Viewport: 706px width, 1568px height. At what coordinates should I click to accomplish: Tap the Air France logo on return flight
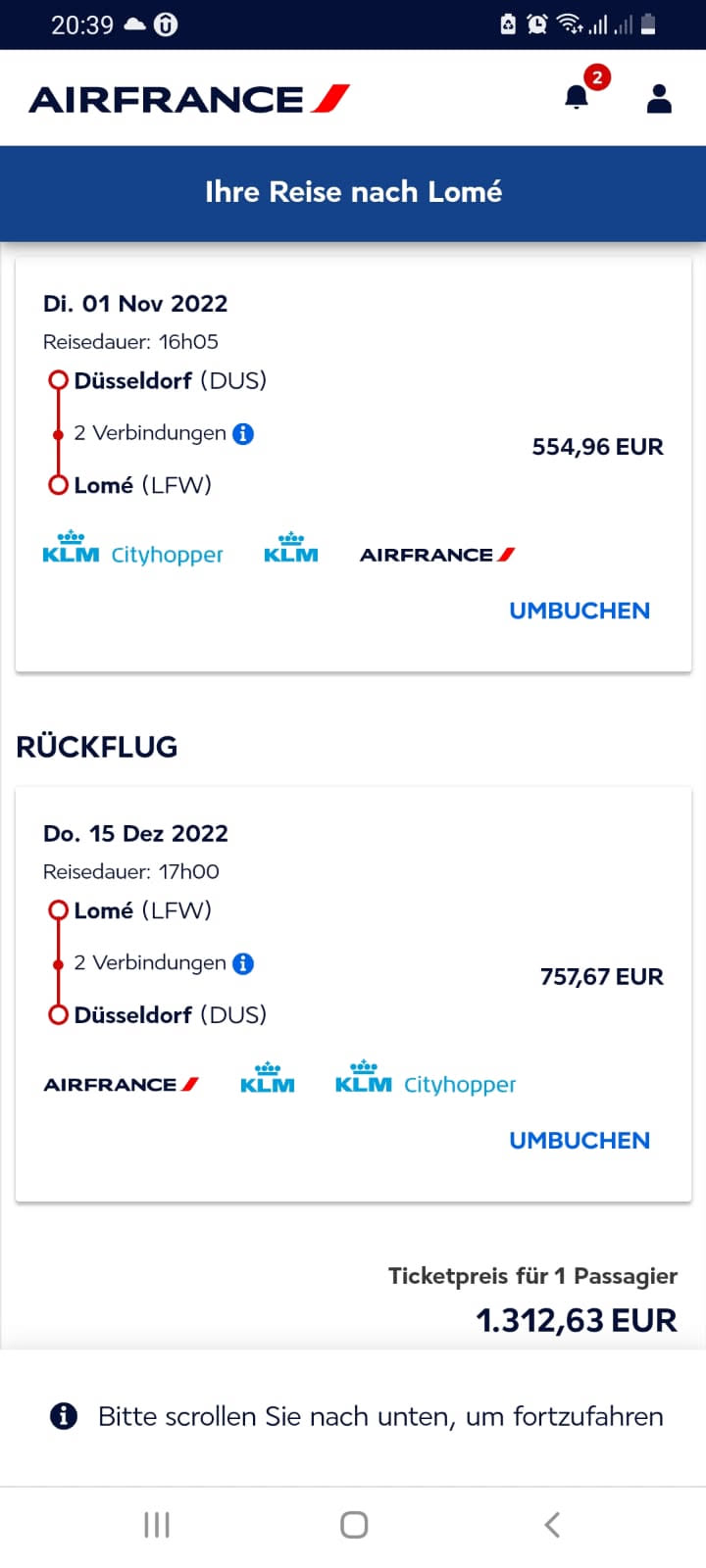122,1085
